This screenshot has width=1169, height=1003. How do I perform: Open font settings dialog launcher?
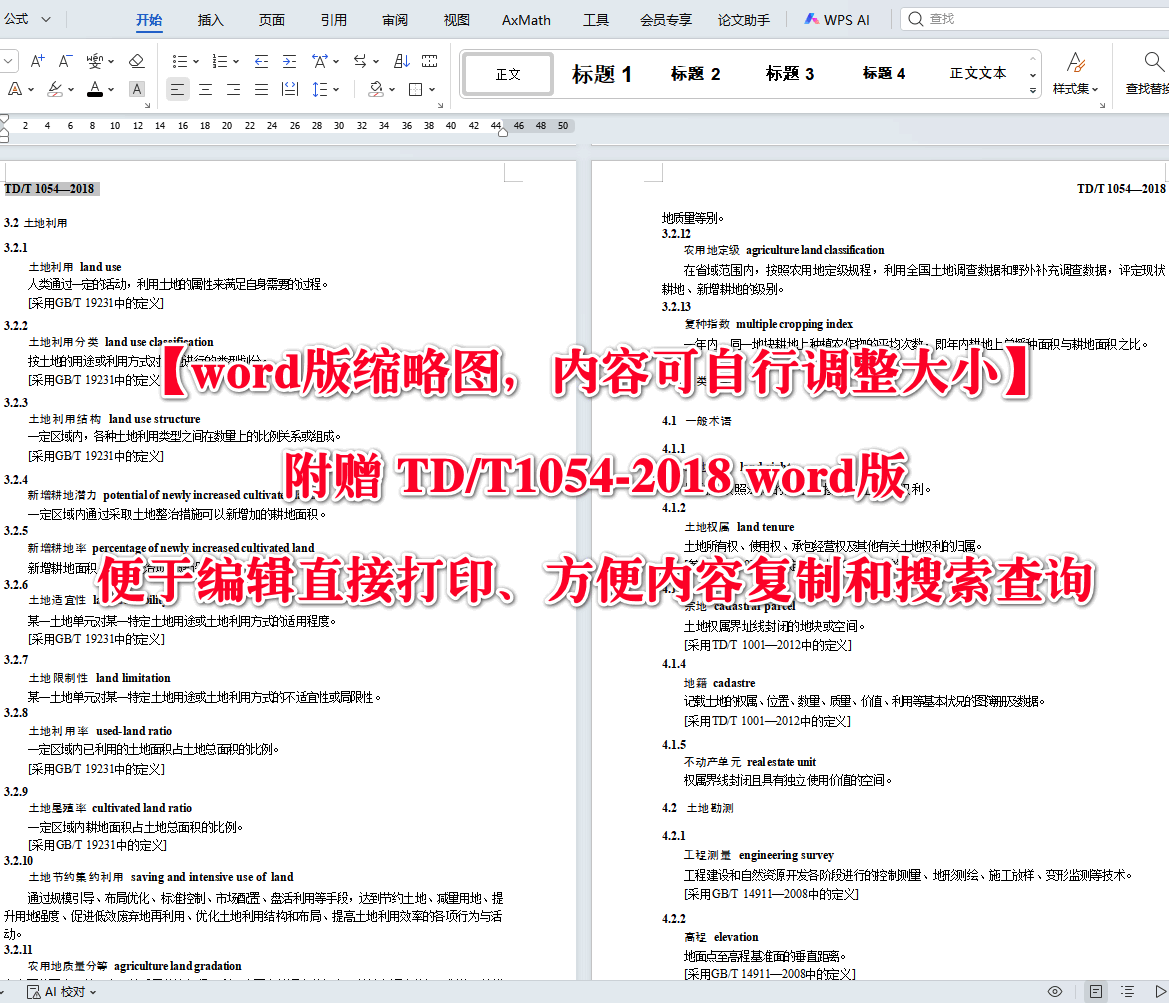[x=147, y=106]
